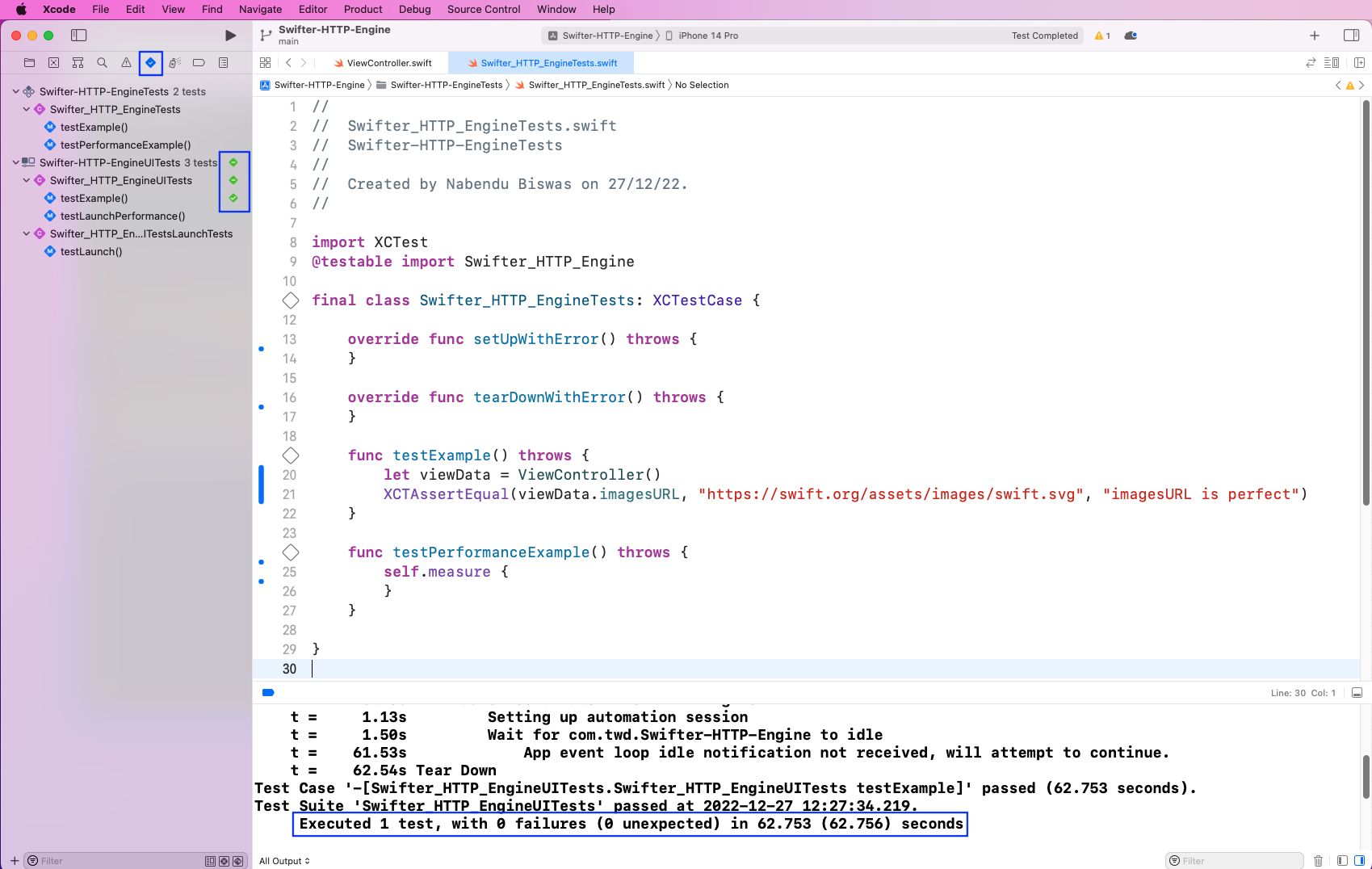Open the Apple menu
The height and width of the screenshot is (869, 1372).
21,9
